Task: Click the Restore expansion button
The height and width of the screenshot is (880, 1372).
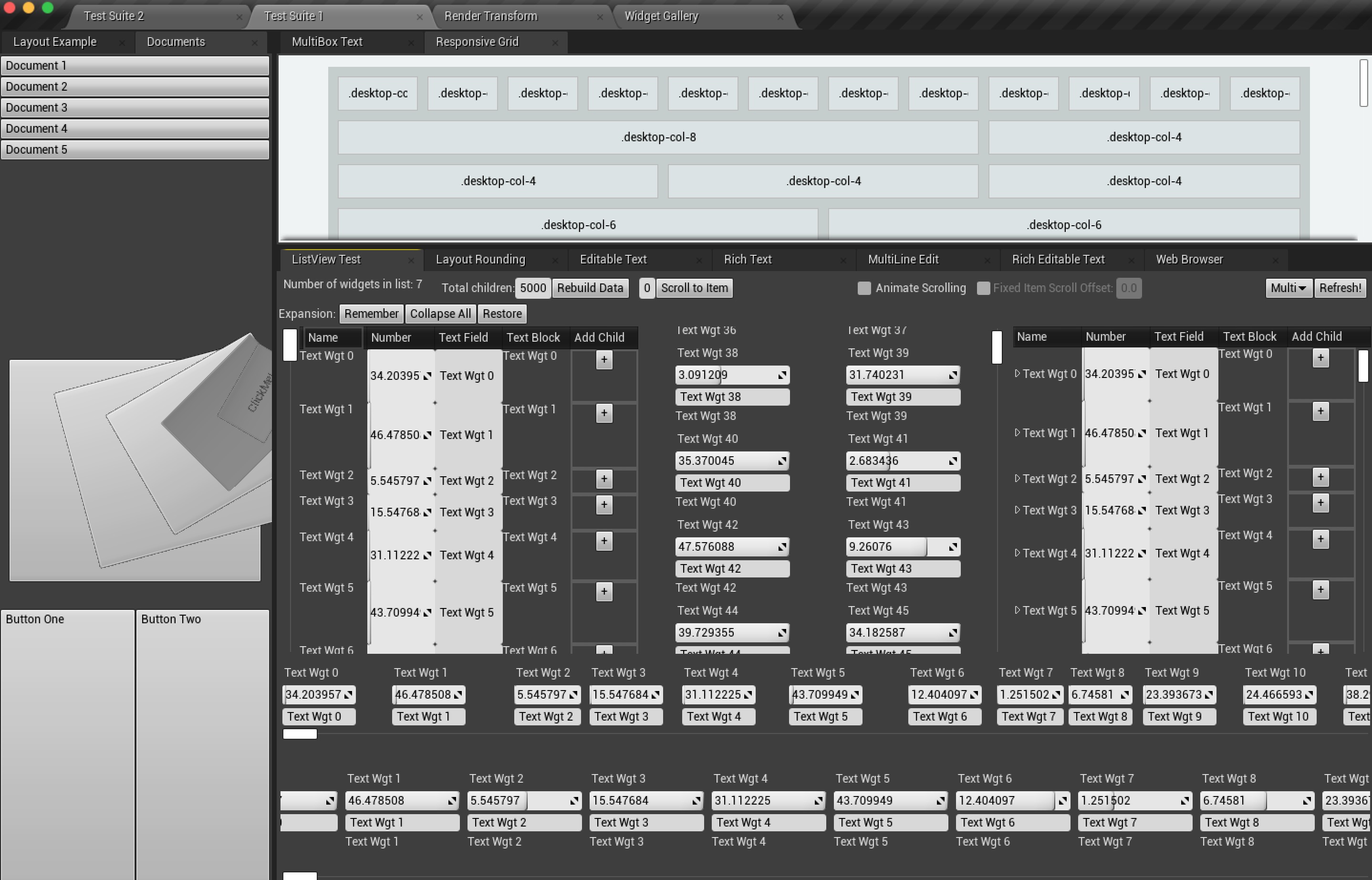Action: coord(502,314)
